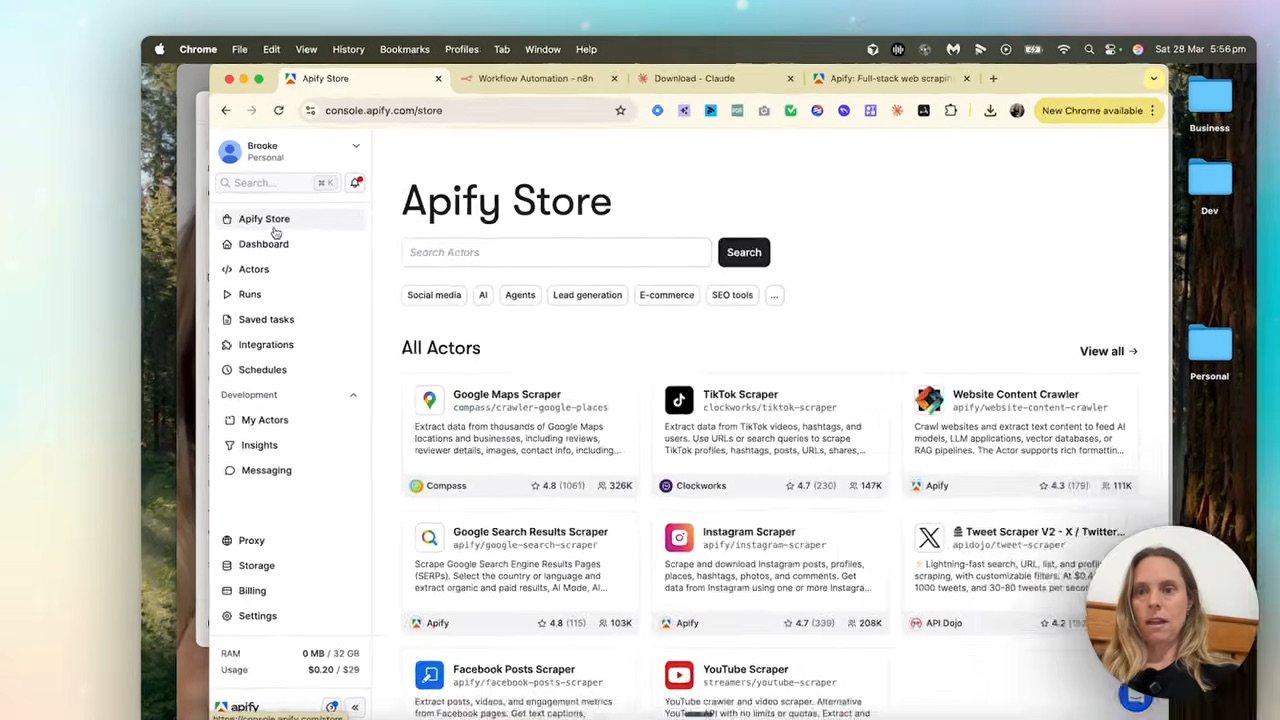Viewport: 1280px width, 720px height.
Task: Open the Google Search Results Scraper icon
Action: 429,538
